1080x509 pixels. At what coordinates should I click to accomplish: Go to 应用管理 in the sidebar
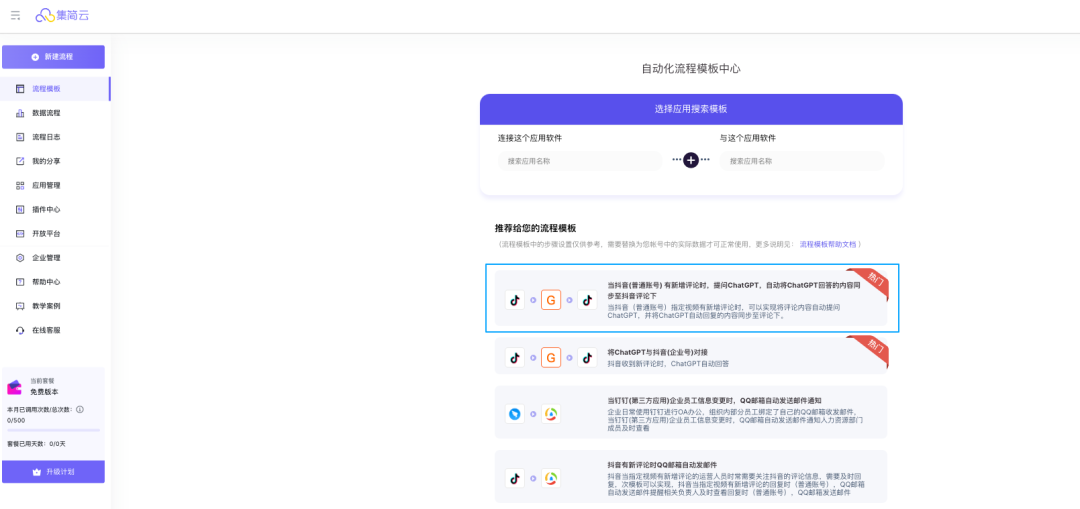click(x=55, y=185)
